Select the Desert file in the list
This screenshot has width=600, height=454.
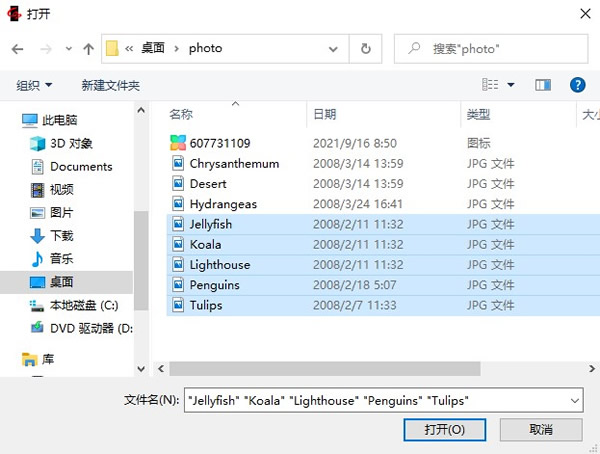[x=208, y=184]
